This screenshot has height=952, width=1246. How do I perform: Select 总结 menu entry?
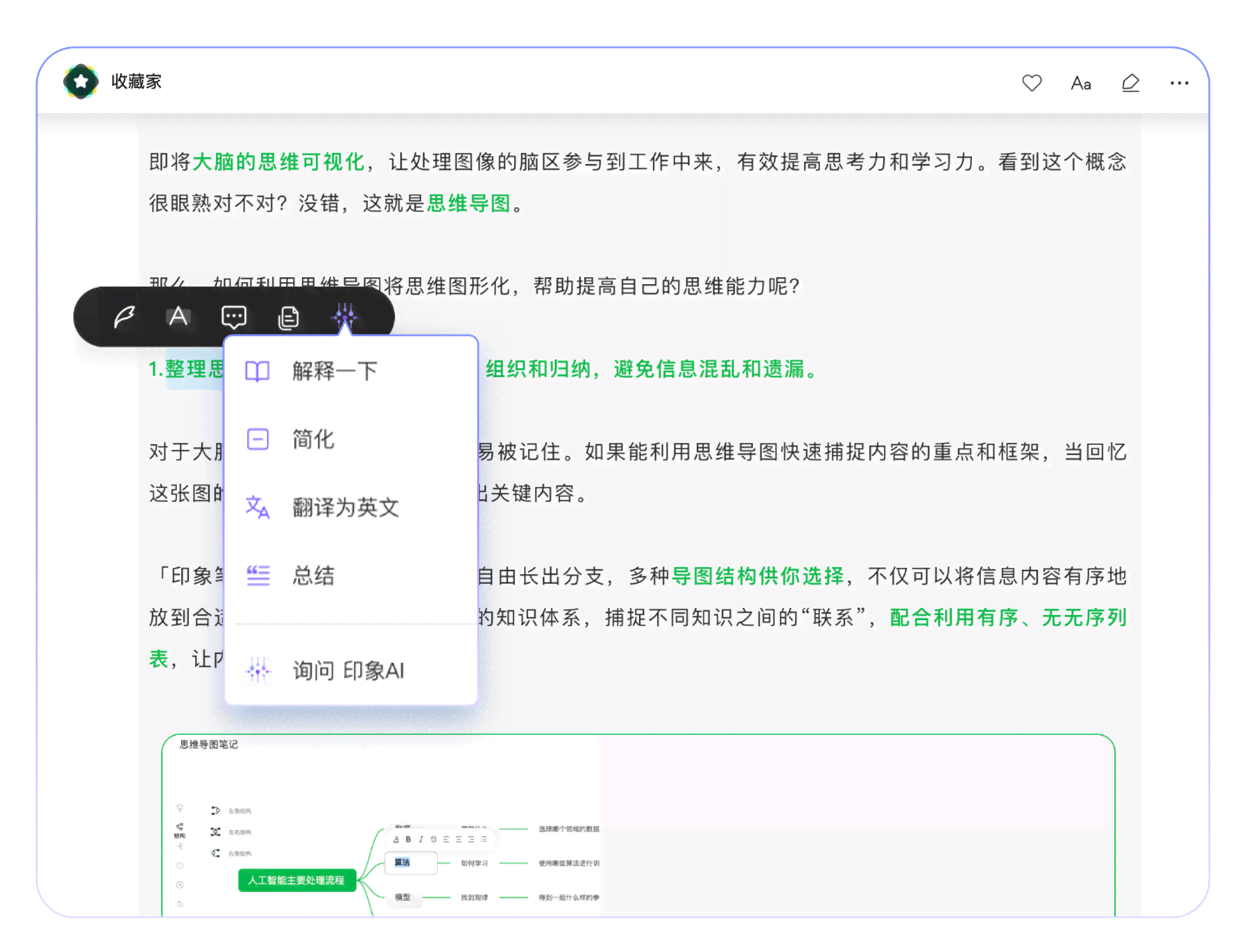[x=350, y=575]
